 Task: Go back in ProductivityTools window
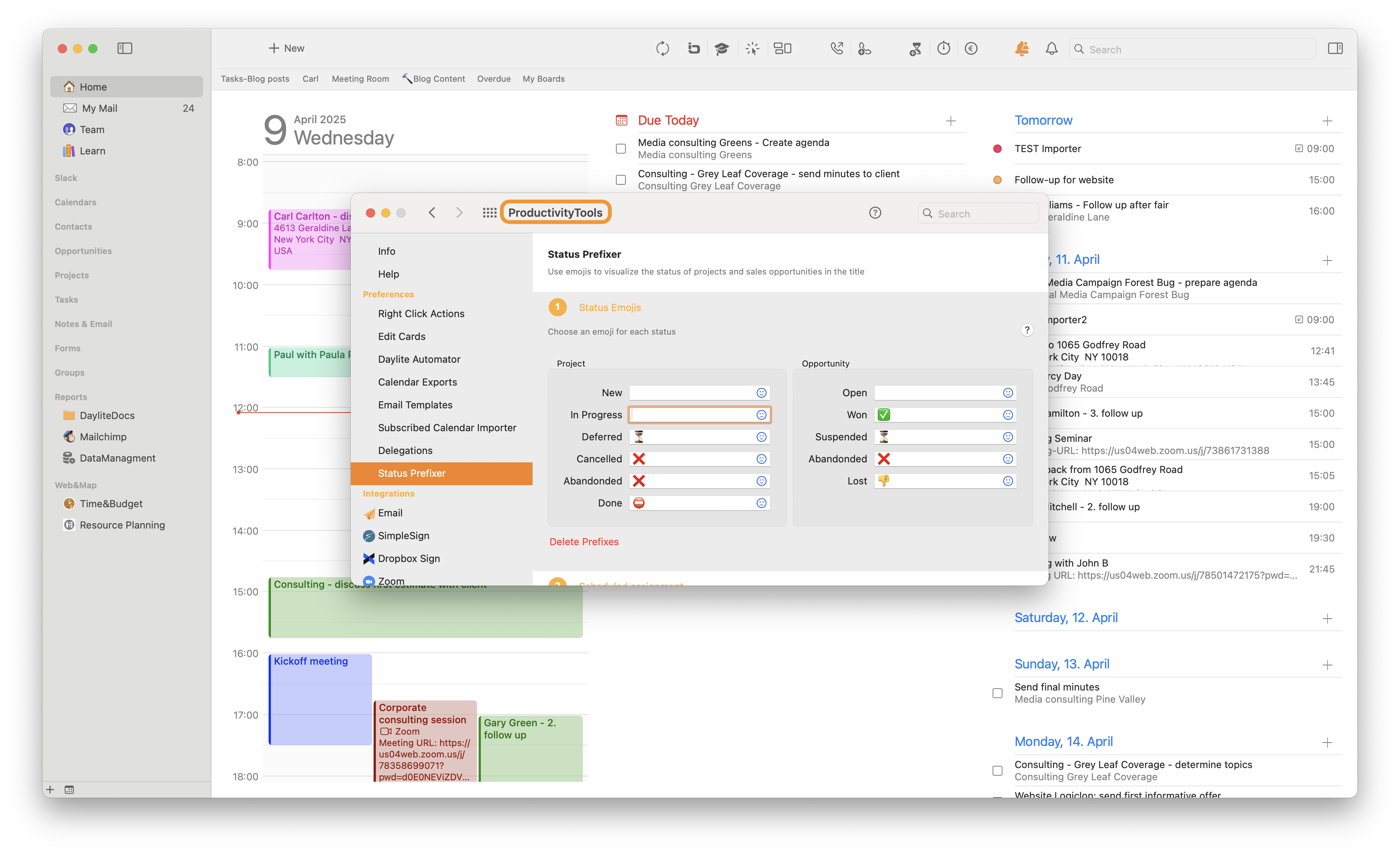tap(432, 213)
